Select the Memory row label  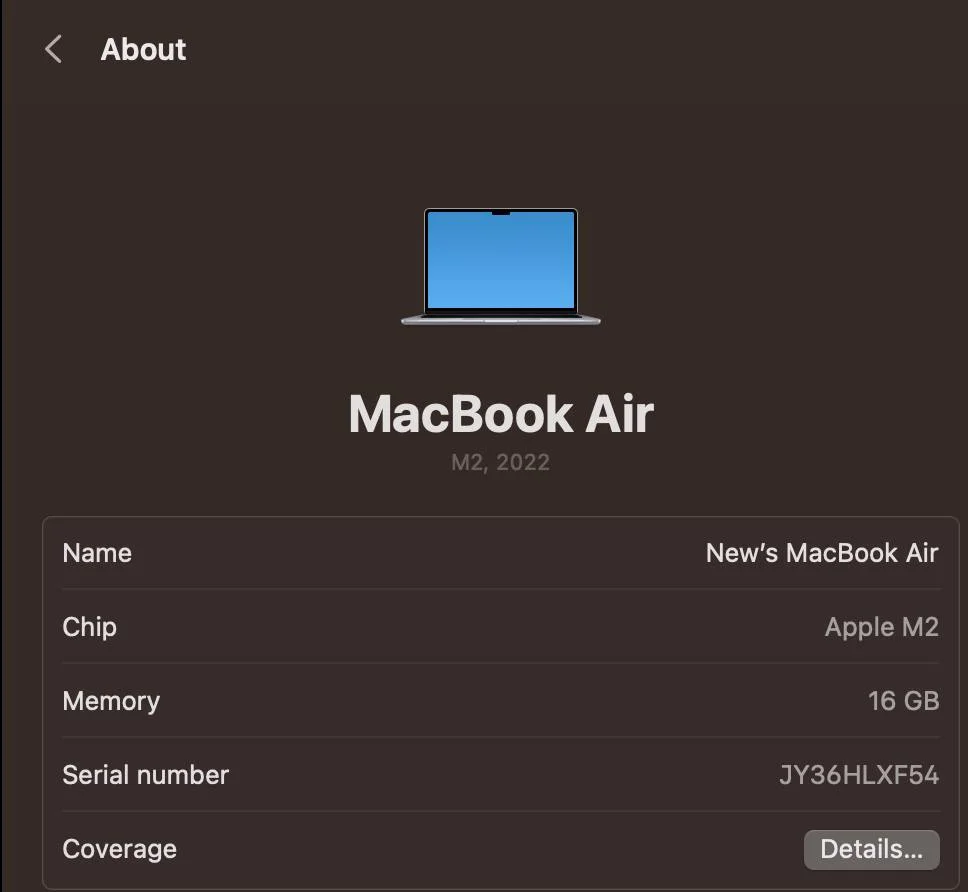click(x=110, y=701)
